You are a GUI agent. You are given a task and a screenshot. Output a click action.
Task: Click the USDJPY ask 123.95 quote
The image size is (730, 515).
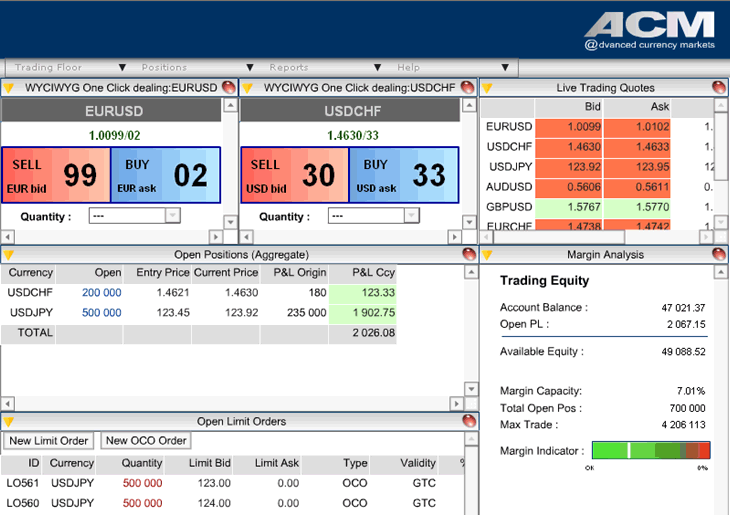pyautogui.click(x=637, y=167)
